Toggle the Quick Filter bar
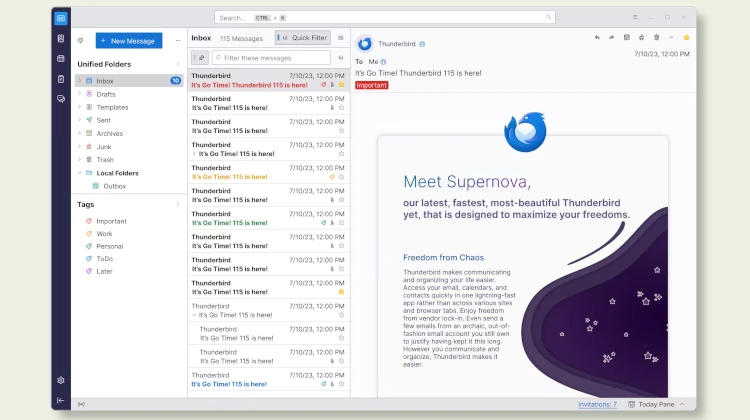The width and height of the screenshot is (750, 420). [303, 38]
